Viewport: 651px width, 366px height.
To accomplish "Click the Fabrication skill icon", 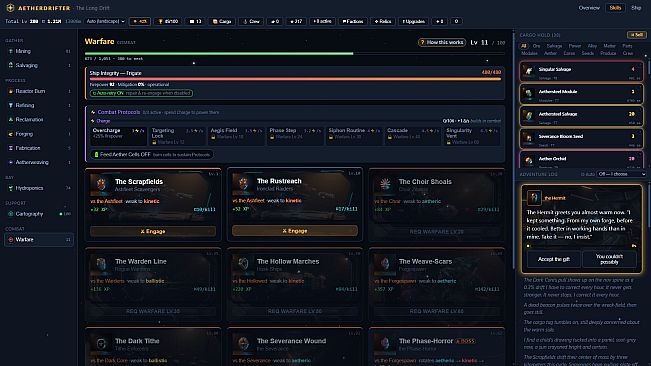I will [11, 148].
